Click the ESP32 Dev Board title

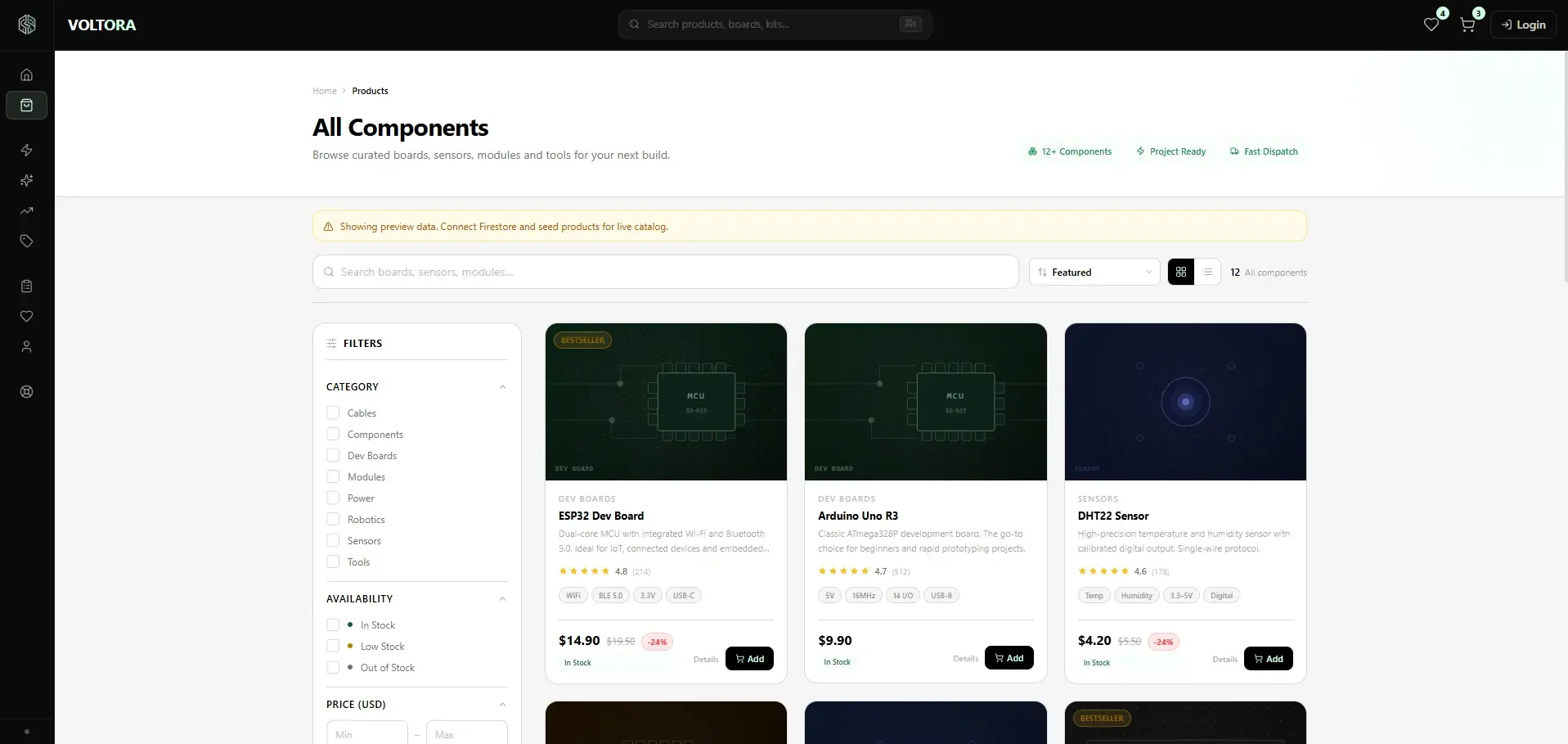[x=601, y=516]
